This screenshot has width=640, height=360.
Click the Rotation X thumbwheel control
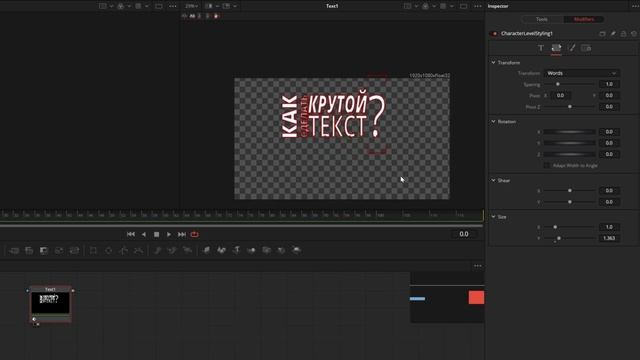tap(569, 132)
